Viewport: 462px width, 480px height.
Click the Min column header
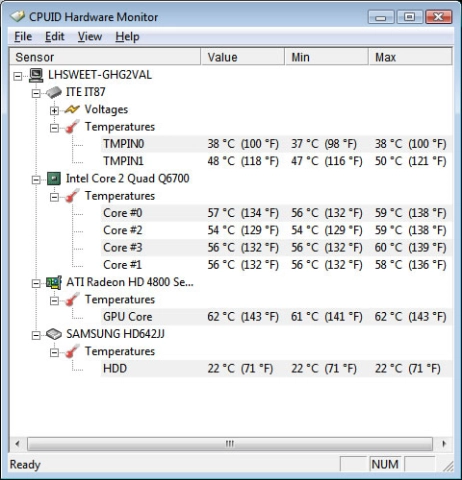327,57
